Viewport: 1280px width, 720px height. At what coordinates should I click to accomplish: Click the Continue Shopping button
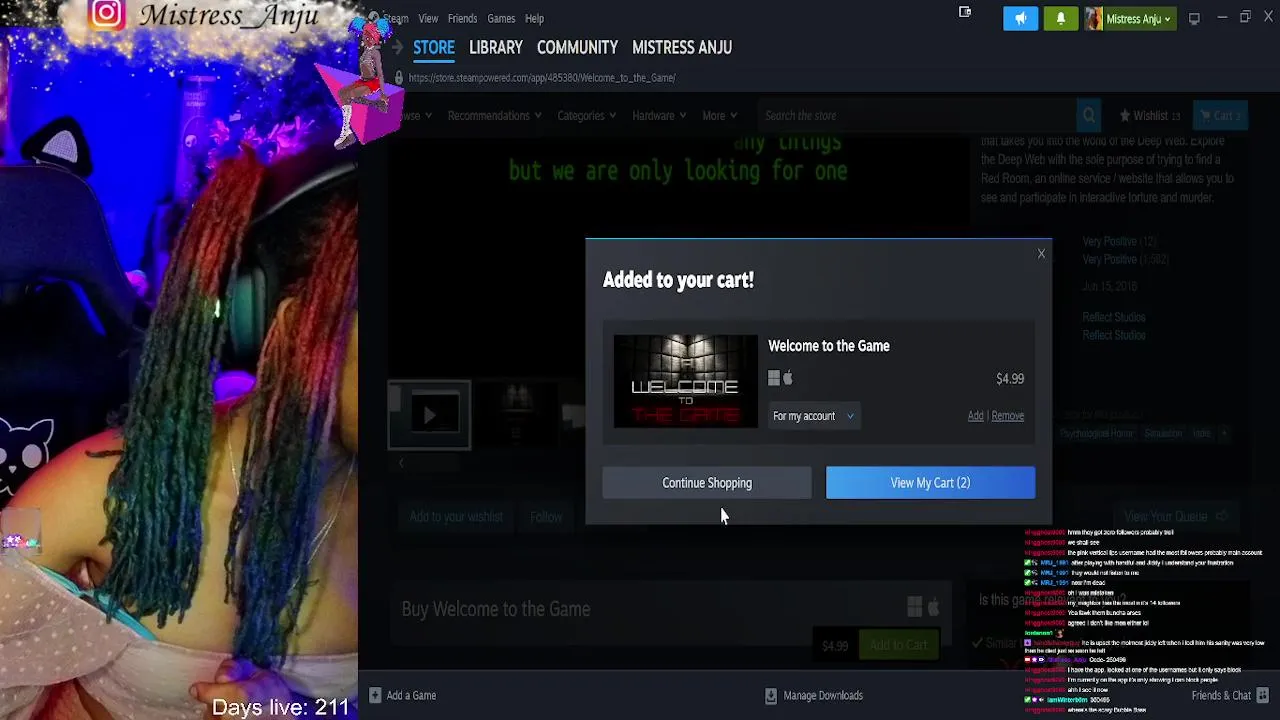tap(707, 483)
